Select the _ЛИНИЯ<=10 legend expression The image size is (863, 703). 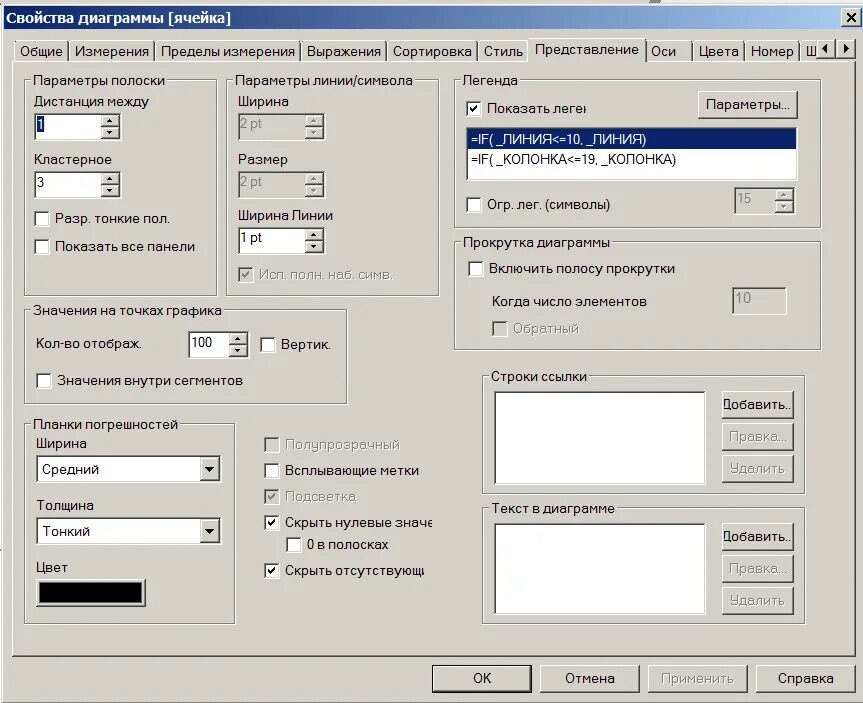pyautogui.click(x=631, y=139)
